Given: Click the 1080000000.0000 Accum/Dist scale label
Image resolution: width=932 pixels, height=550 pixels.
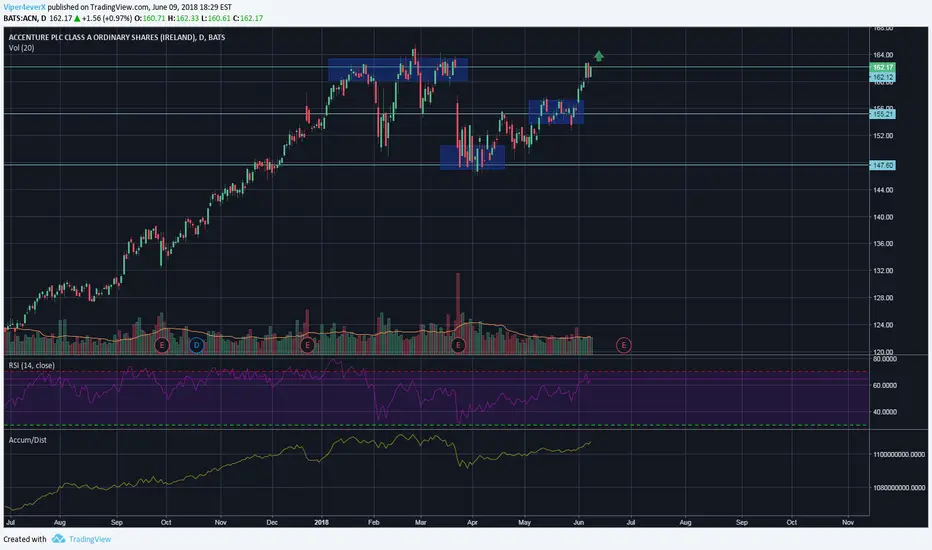Looking at the screenshot, I should point(899,488).
